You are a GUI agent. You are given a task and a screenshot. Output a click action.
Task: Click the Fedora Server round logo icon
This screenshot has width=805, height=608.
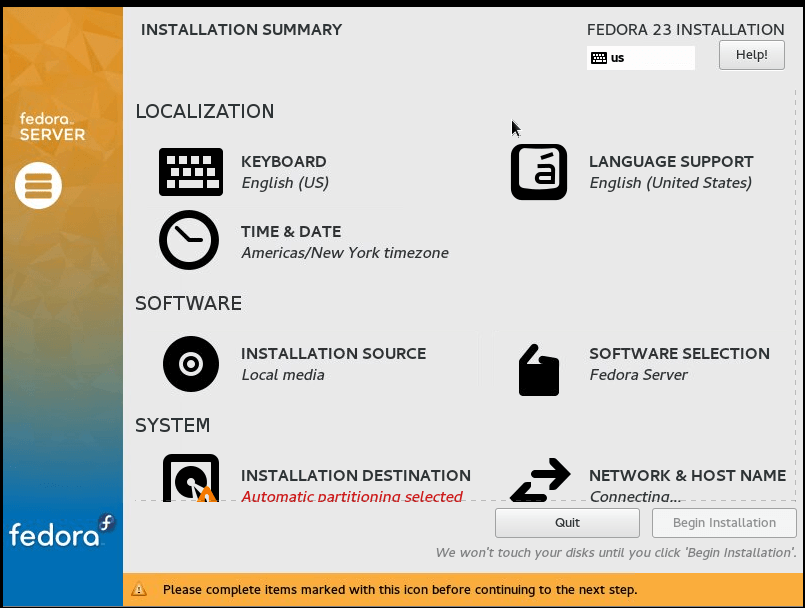pos(39,185)
